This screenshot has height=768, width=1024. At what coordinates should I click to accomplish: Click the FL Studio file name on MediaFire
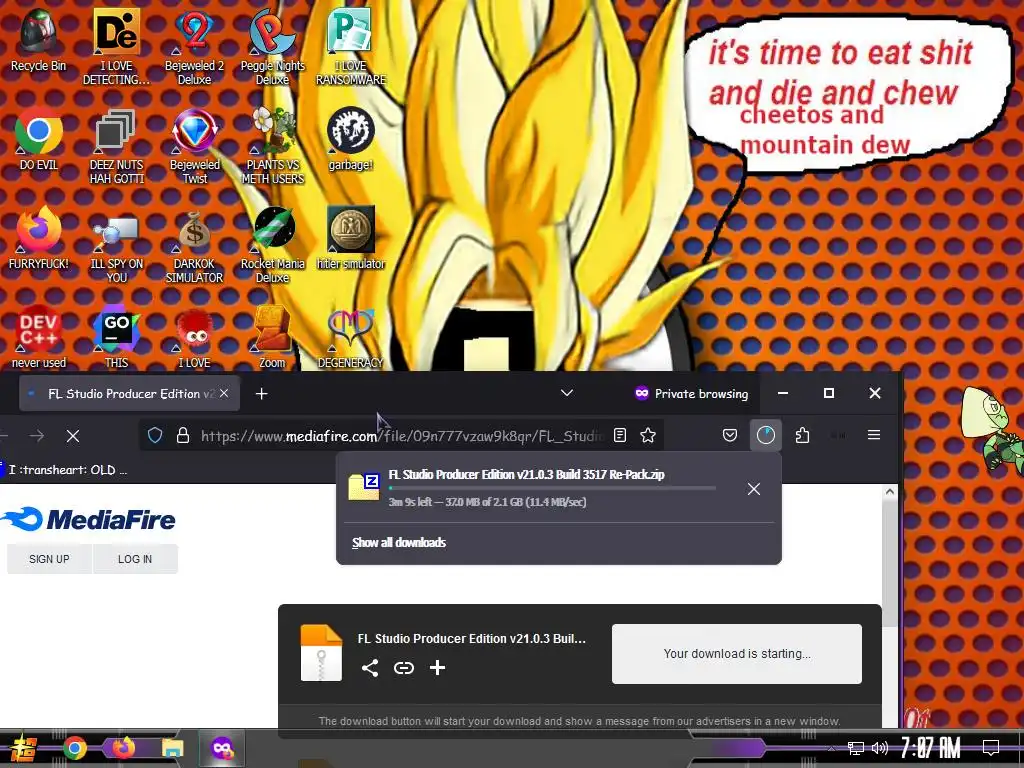click(x=472, y=639)
